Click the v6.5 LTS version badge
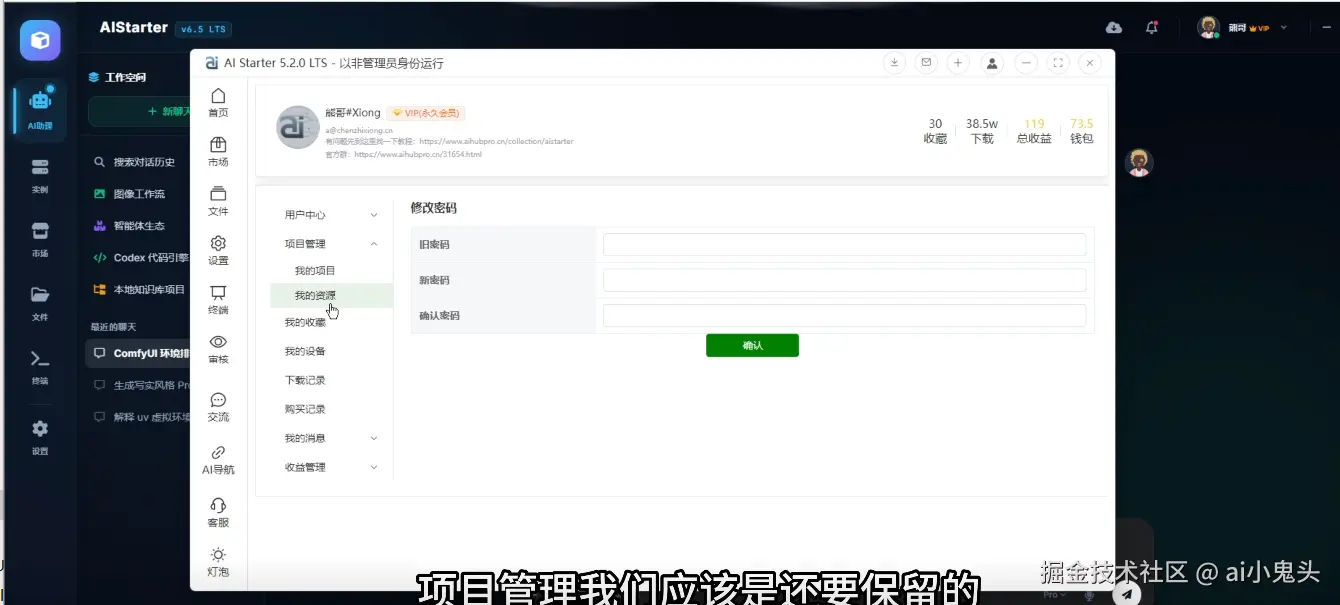The width and height of the screenshot is (1340, 605). tap(203, 29)
